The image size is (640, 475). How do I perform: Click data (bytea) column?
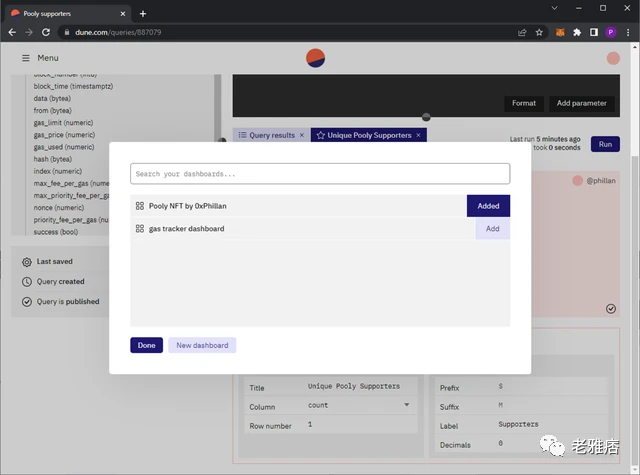(x=52, y=98)
